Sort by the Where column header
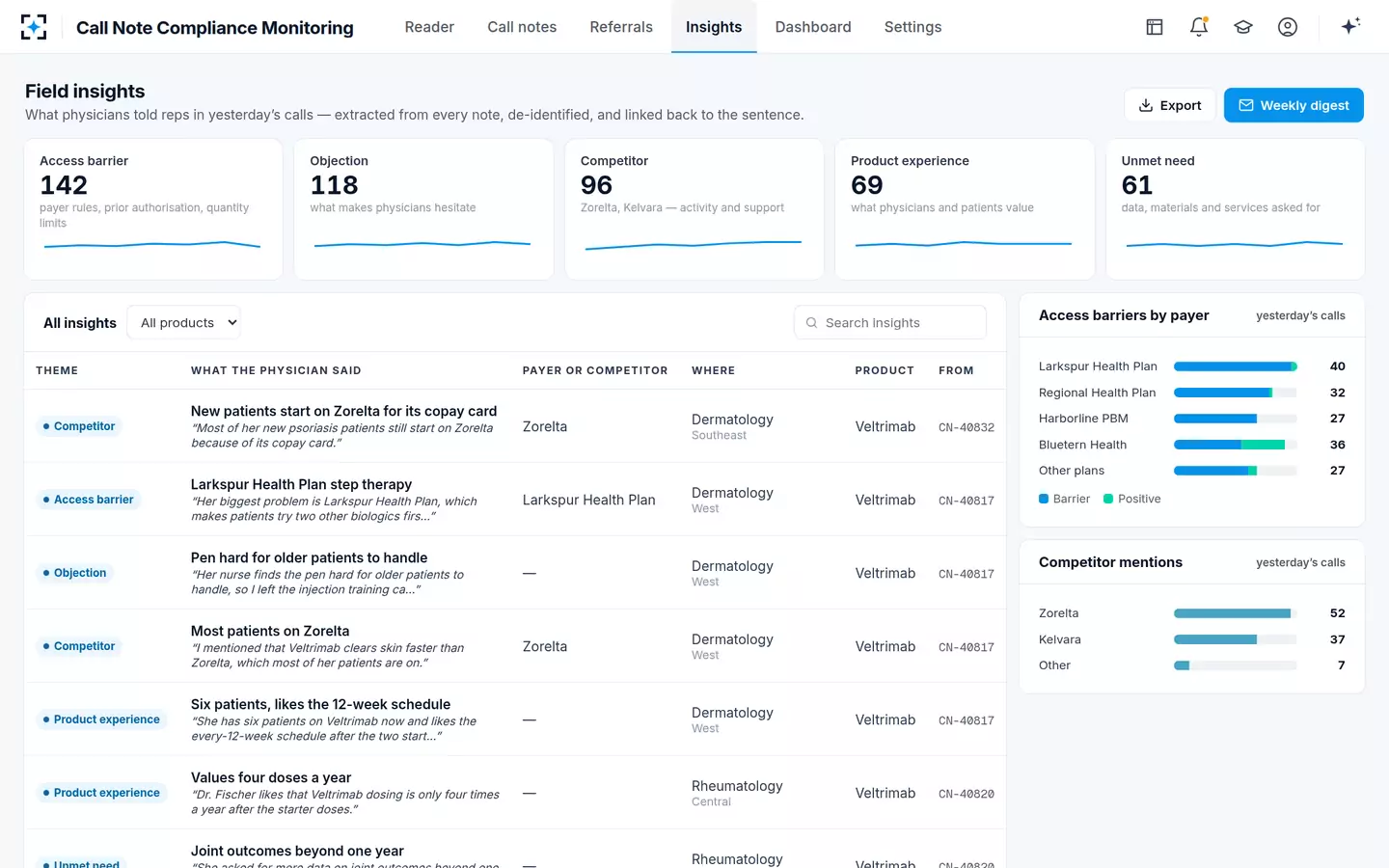 tap(713, 370)
